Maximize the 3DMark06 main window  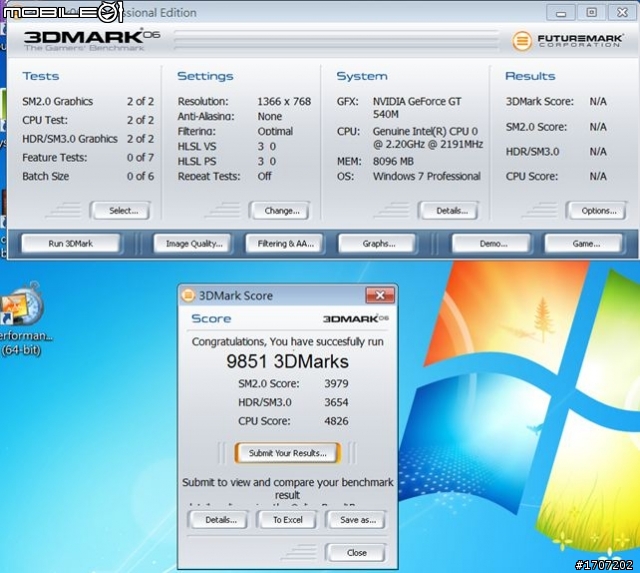(x=591, y=13)
